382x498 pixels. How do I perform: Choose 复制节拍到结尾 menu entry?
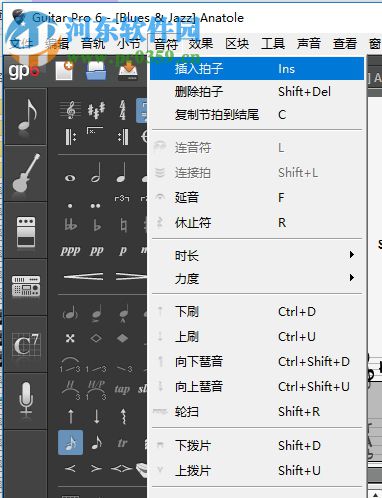pyautogui.click(x=257, y=115)
